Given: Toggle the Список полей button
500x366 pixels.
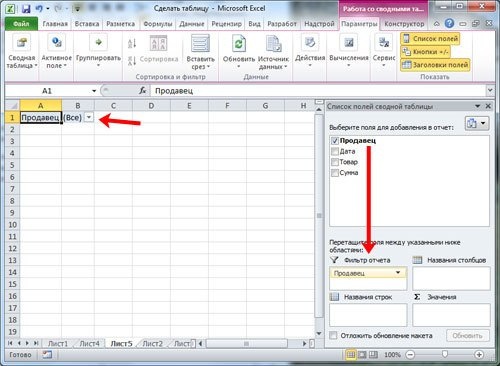Looking at the screenshot, I should 430,39.
